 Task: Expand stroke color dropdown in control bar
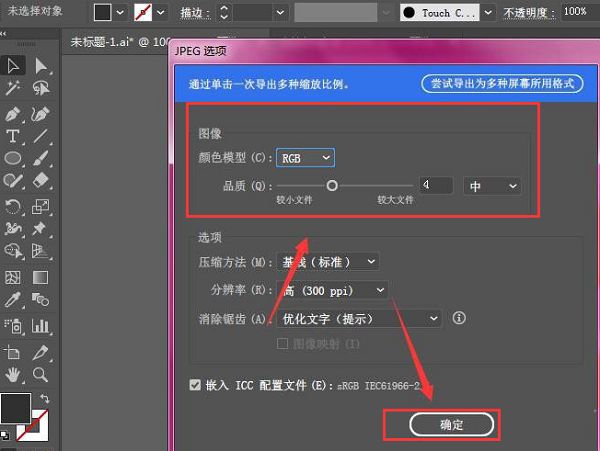(161, 13)
